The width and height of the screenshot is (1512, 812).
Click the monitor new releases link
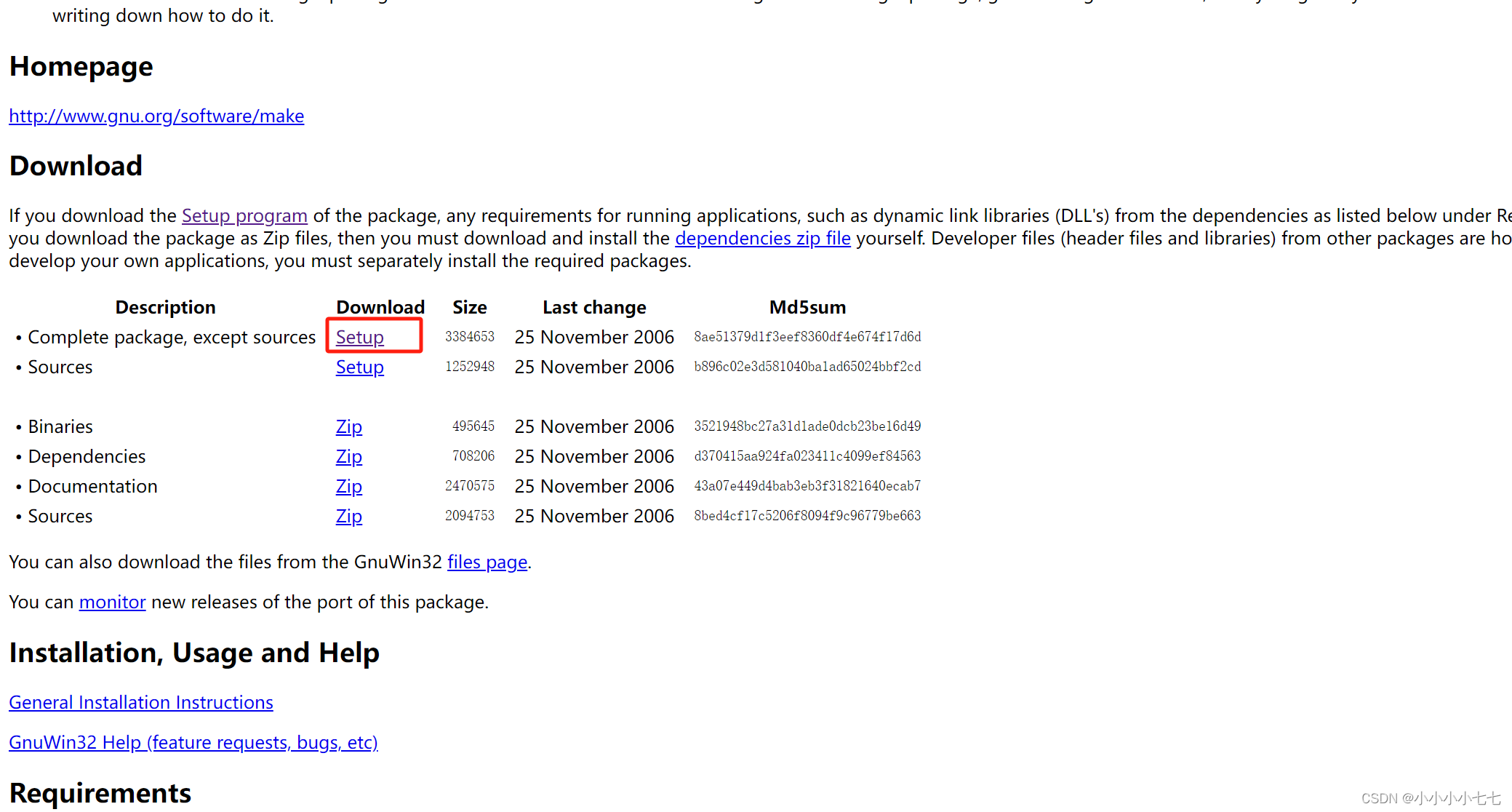(112, 602)
